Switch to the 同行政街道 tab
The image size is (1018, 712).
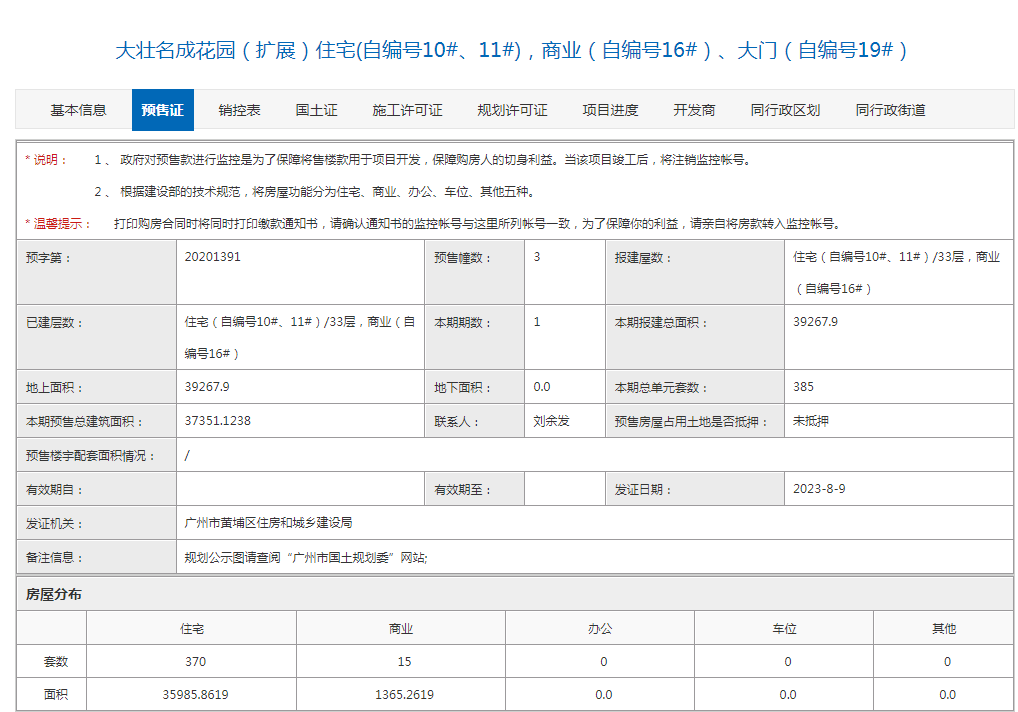pos(890,110)
